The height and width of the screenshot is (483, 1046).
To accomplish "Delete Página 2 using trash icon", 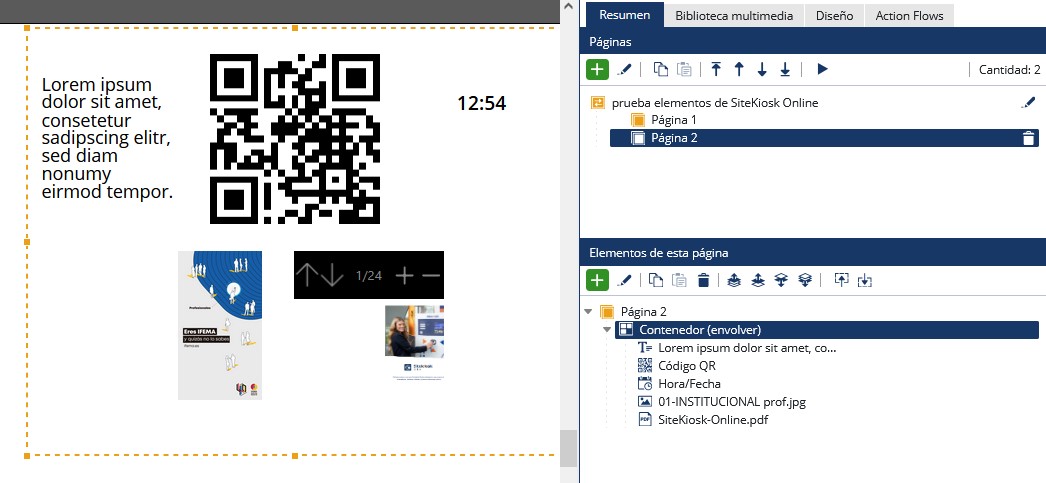I will 1028,138.
